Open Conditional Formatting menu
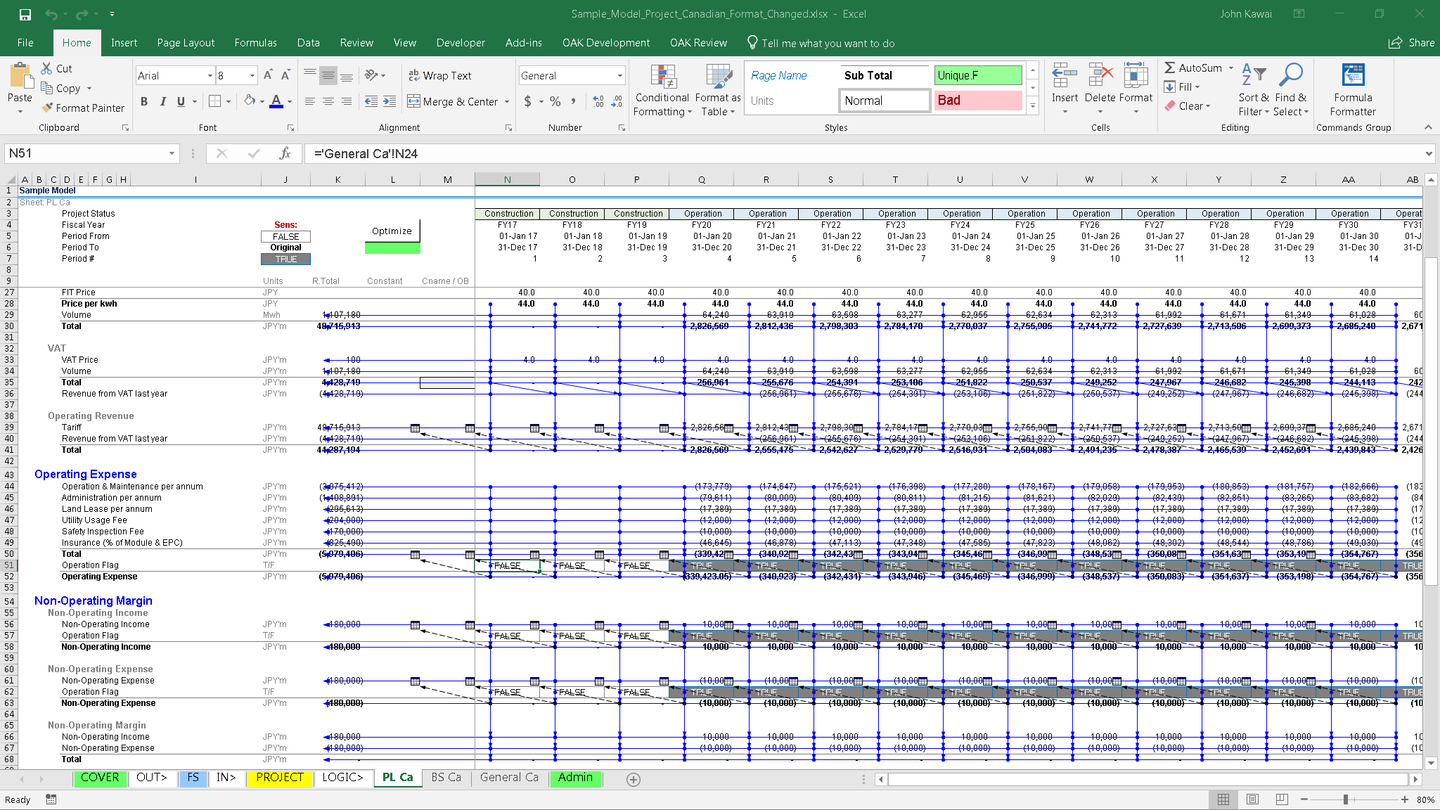Image resolution: width=1440 pixels, height=810 pixels. [x=662, y=91]
